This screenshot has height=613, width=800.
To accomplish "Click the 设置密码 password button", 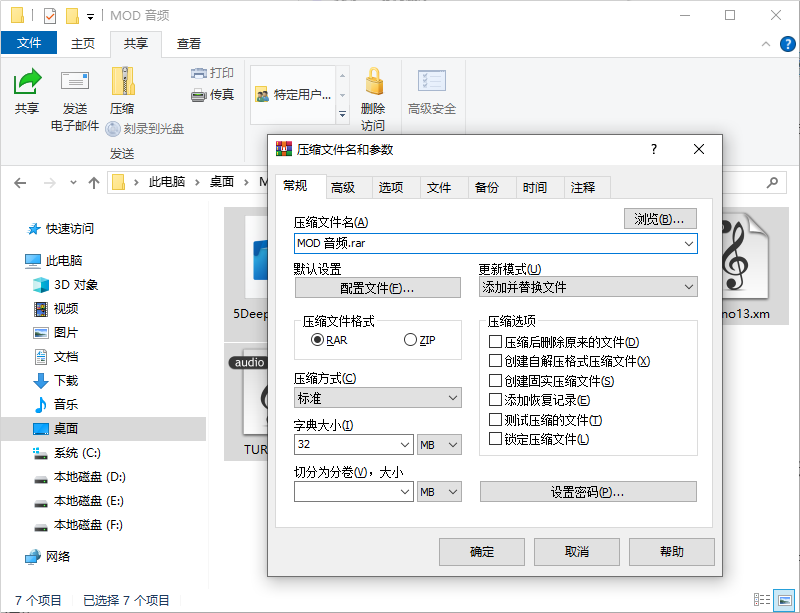I will point(588,491).
